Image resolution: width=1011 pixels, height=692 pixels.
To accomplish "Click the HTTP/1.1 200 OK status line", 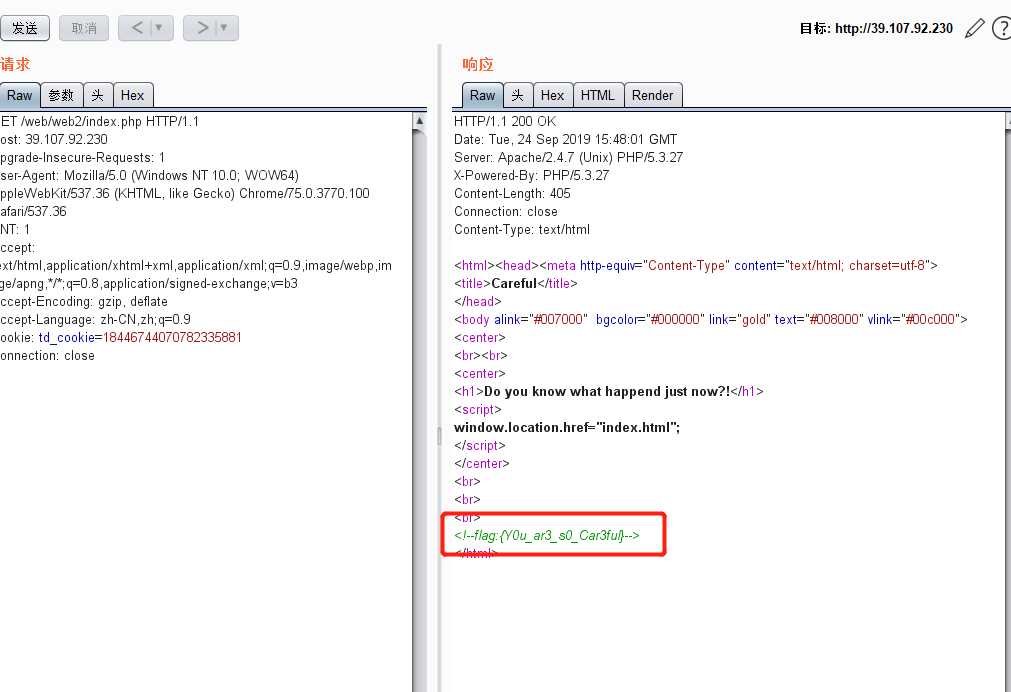I will [505, 121].
